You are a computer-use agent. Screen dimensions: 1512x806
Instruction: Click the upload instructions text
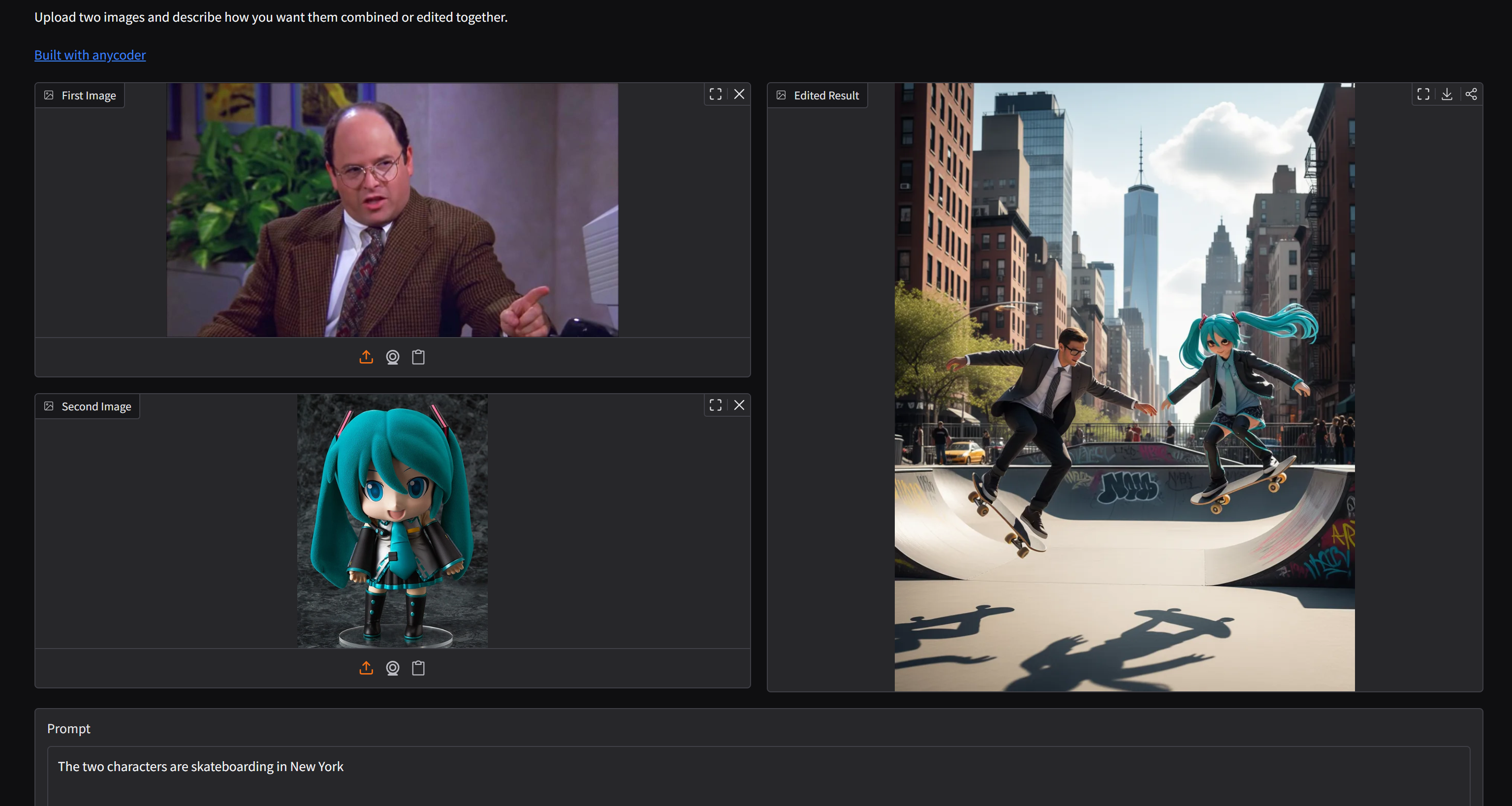coord(271,17)
